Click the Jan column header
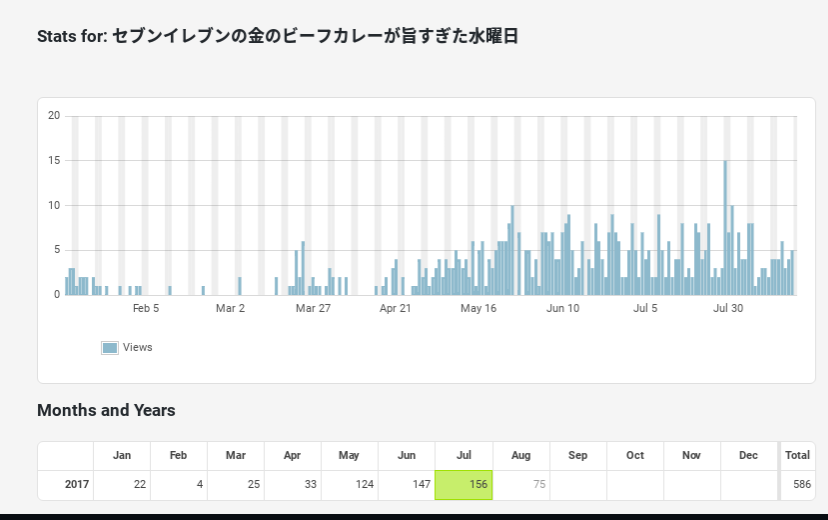The image size is (828, 520). coord(122,456)
